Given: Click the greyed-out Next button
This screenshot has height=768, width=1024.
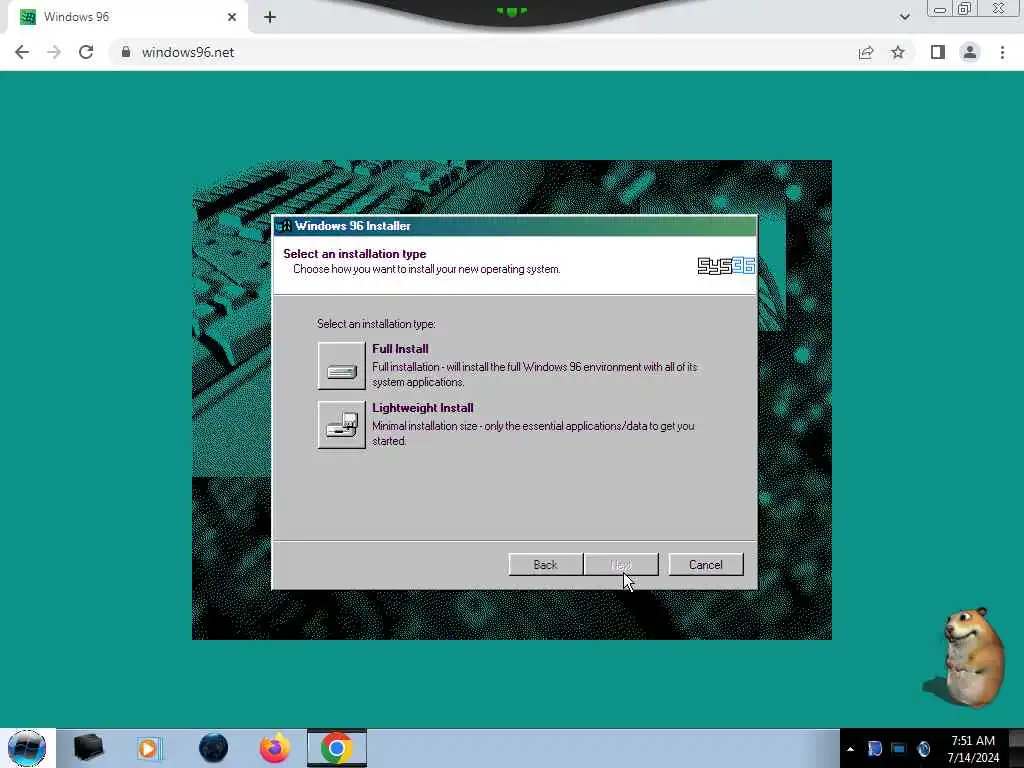Looking at the screenshot, I should coord(621,564).
